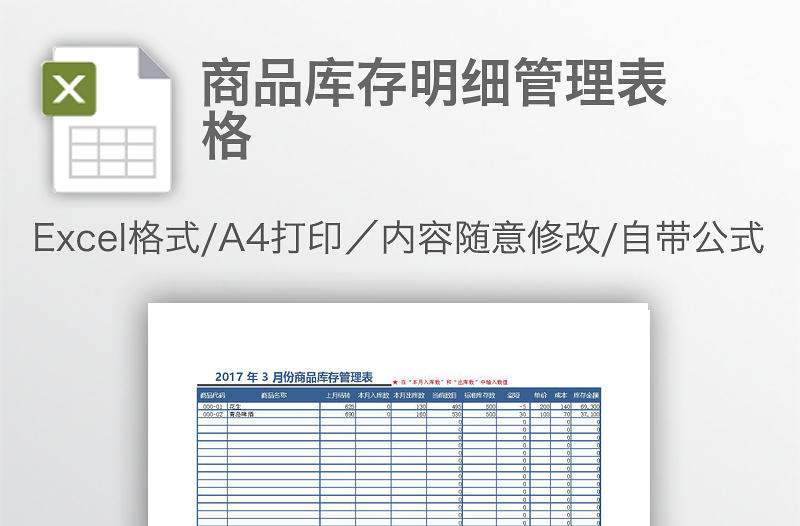Image resolution: width=800 pixels, height=526 pixels.
Task: Click the red star note about 入库数
Action: (451, 382)
